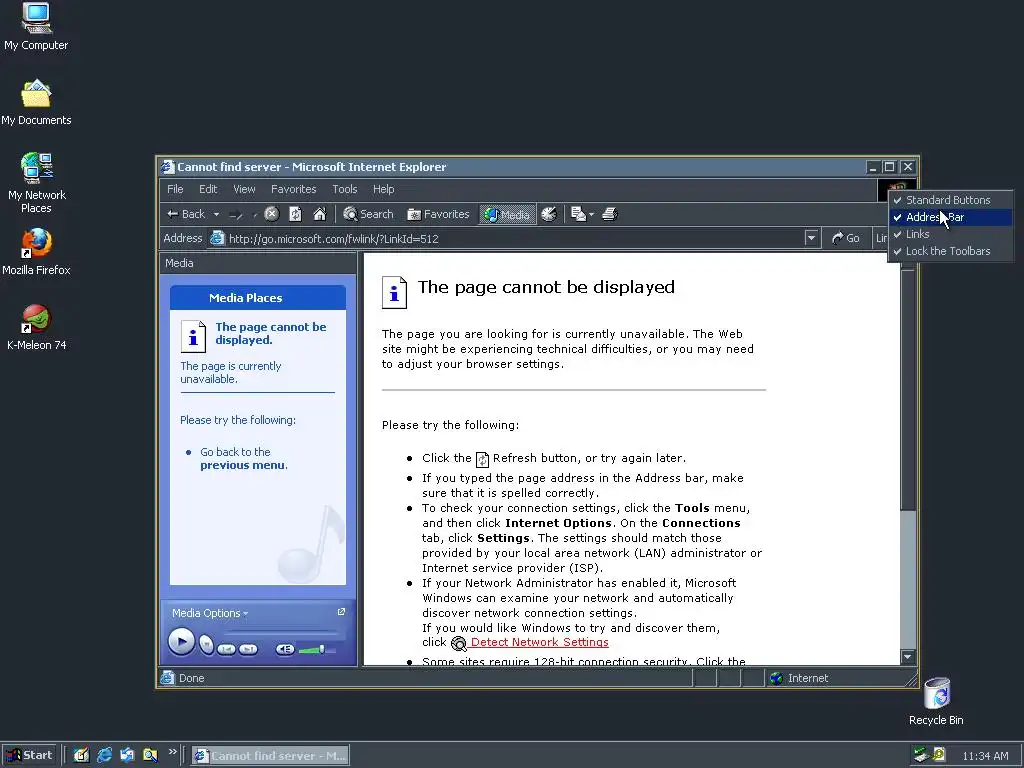Open the Back button history dropdown arrow
Screen dimensions: 1024x768
pyautogui.click(x=216, y=214)
